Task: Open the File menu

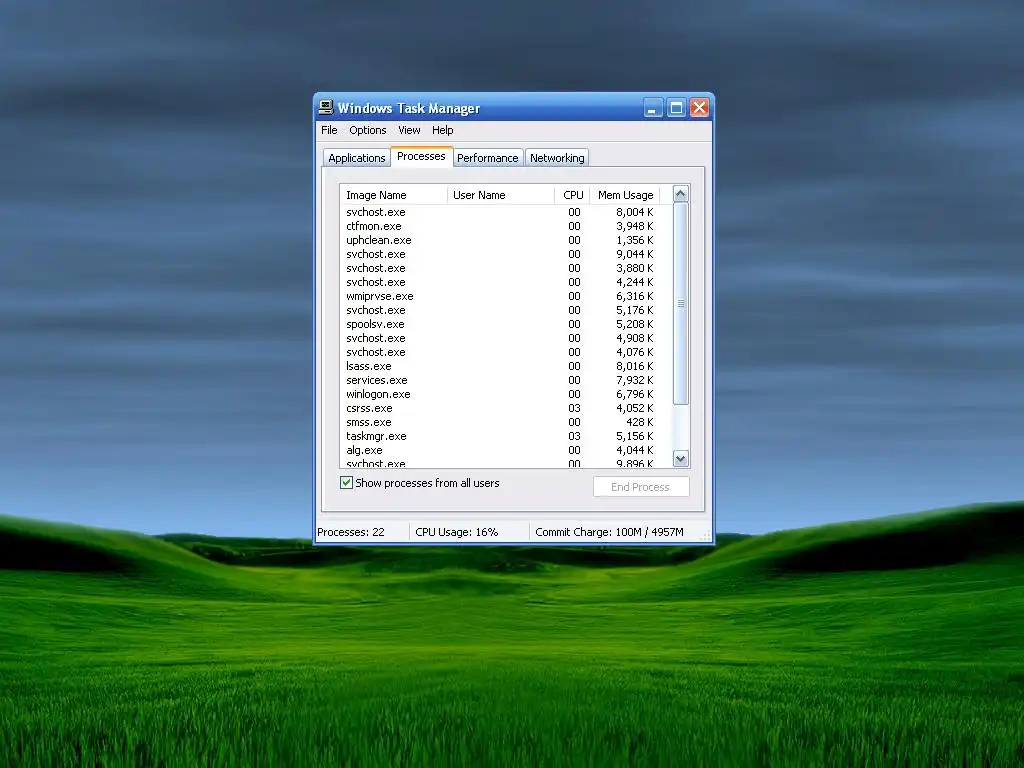Action: click(329, 130)
